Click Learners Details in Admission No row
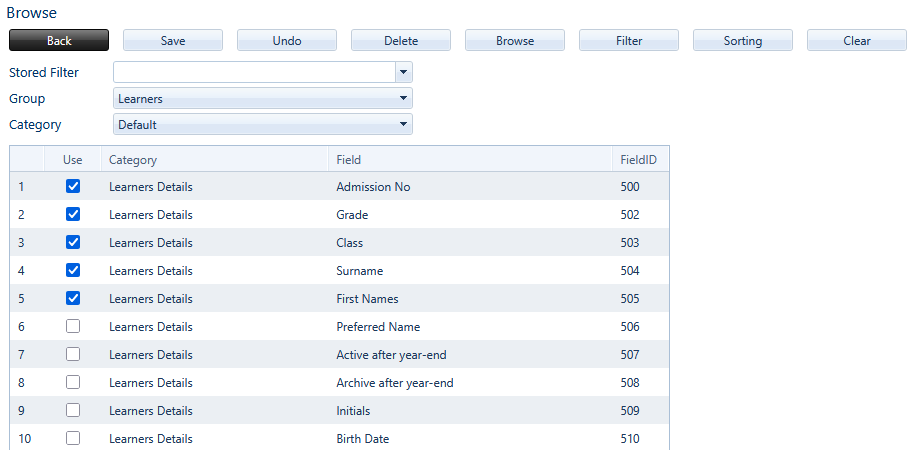Viewport: 912px width, 450px height. pos(151,187)
